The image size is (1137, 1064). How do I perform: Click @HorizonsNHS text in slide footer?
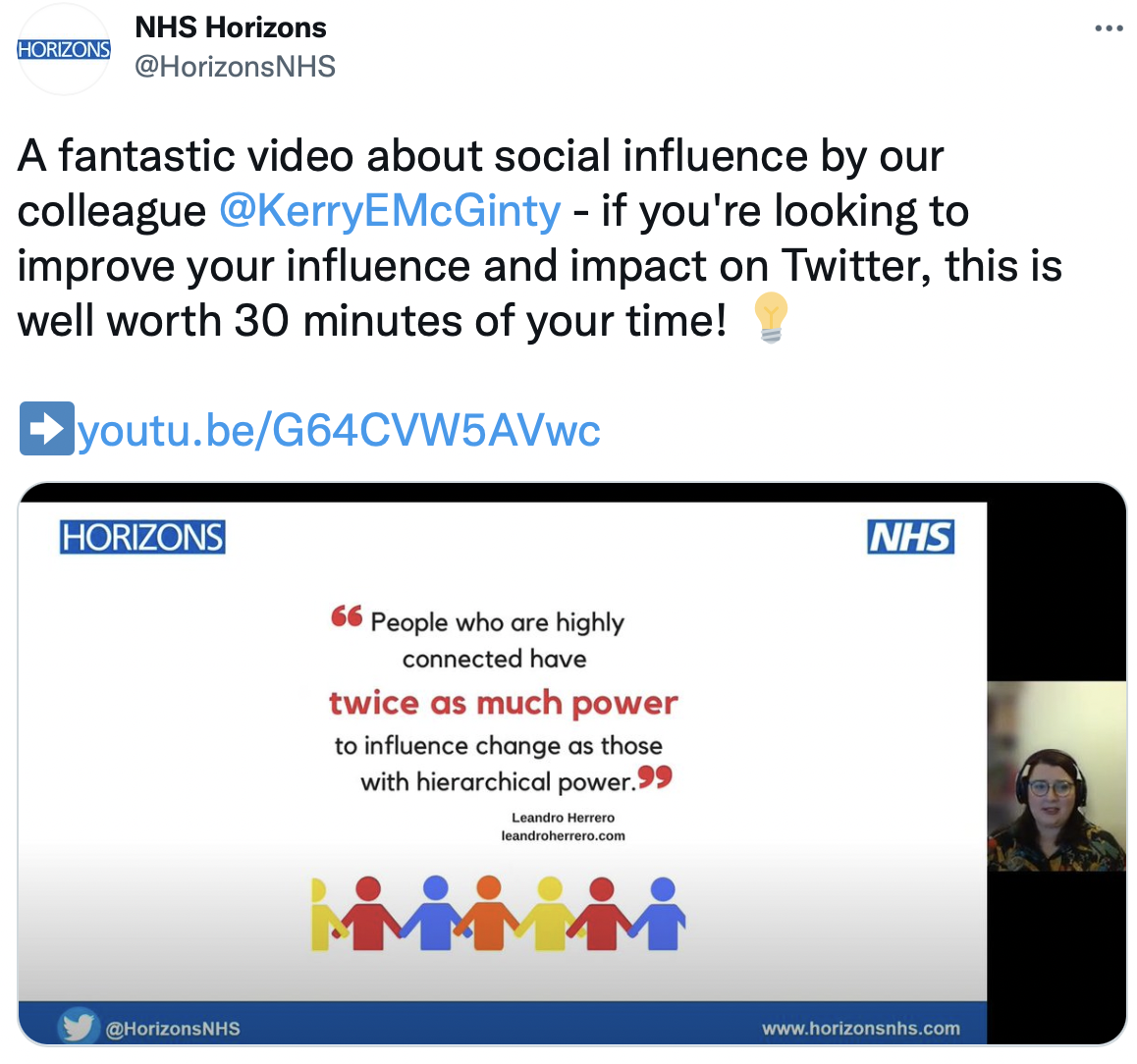tap(172, 1029)
